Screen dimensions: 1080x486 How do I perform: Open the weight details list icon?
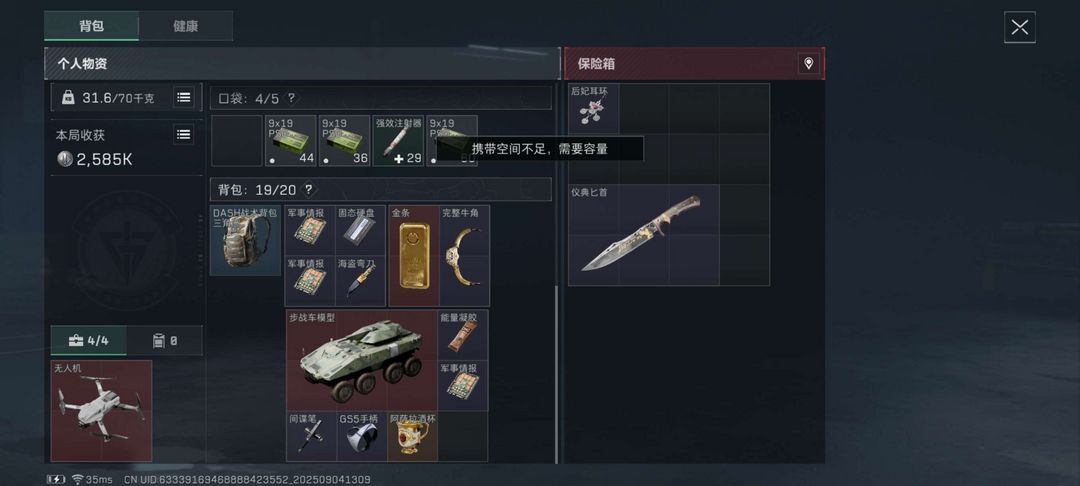(183, 97)
